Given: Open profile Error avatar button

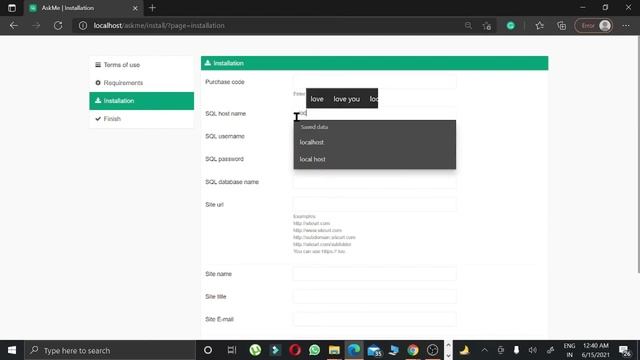Looking at the screenshot, I should pyautogui.click(x=593, y=25).
